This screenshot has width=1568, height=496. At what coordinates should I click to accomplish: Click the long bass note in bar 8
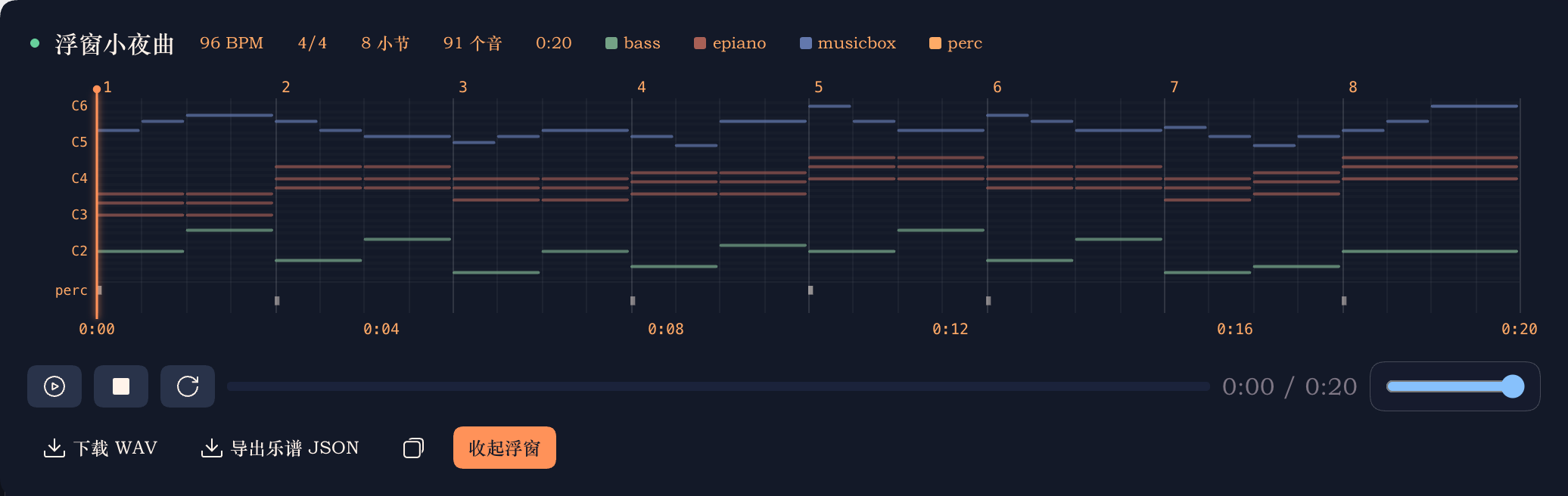click(1430, 251)
